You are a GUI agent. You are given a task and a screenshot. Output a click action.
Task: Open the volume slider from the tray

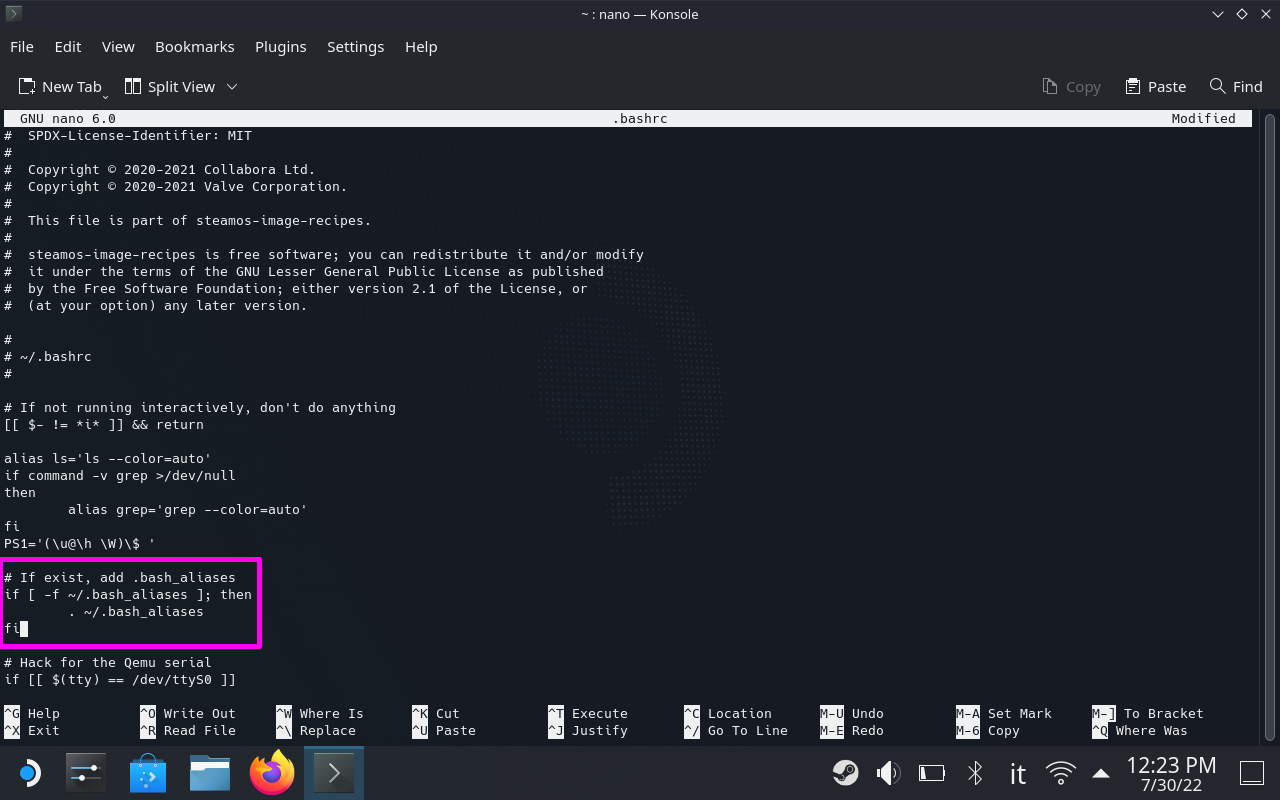pyautogui.click(x=889, y=772)
